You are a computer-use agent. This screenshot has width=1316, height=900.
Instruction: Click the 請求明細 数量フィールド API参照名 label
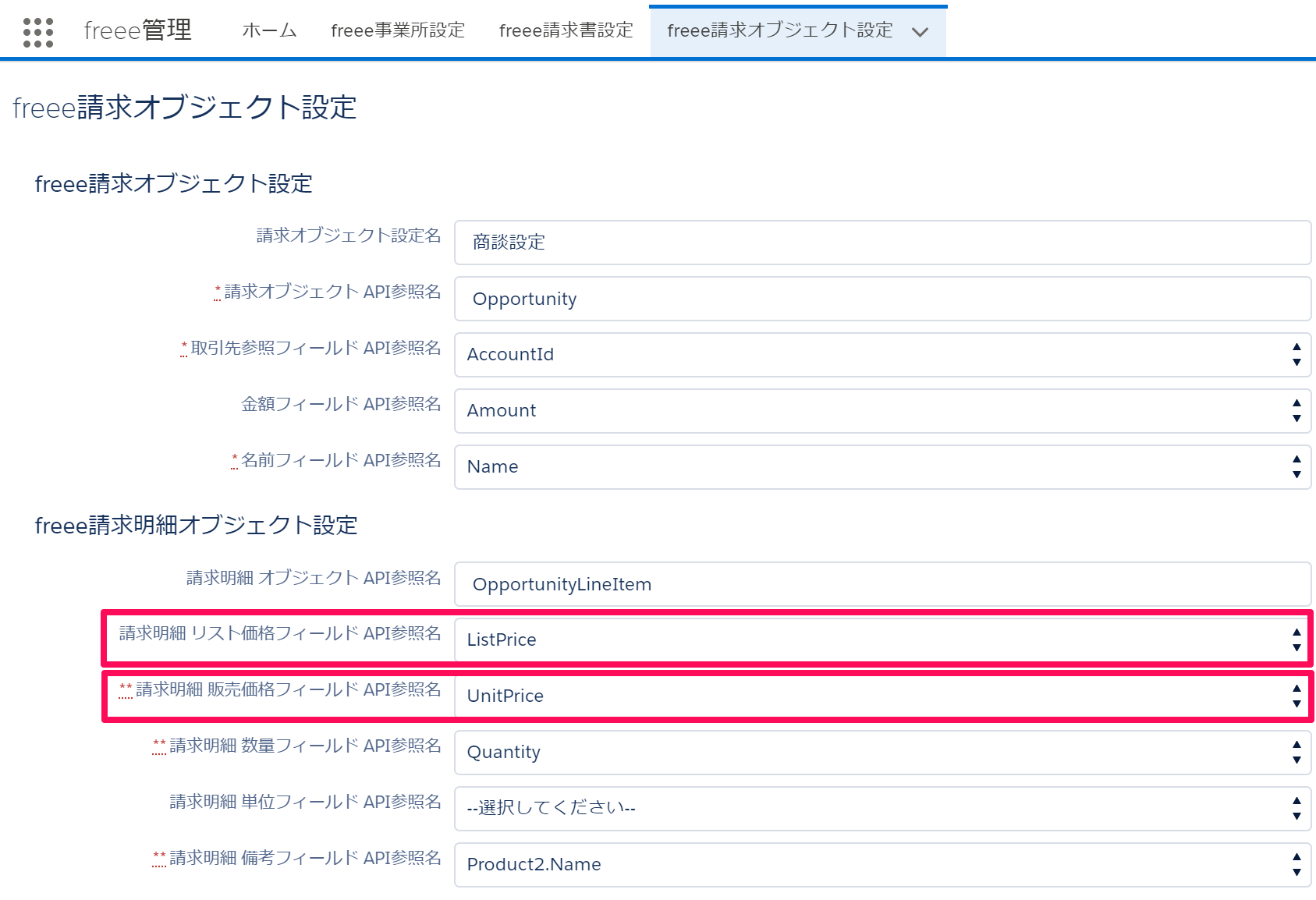pyautogui.click(x=305, y=746)
